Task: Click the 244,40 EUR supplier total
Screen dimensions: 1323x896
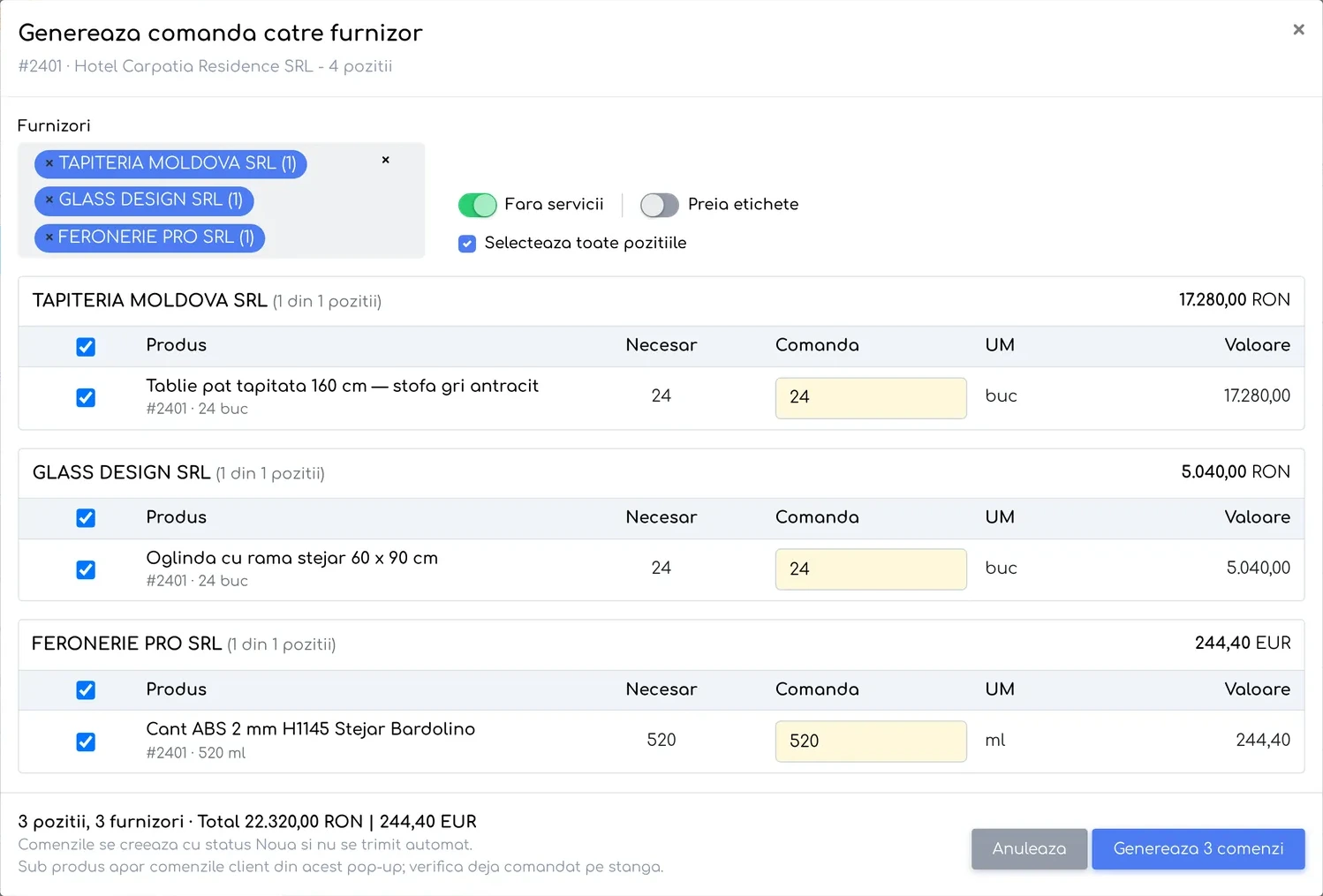Action: [1243, 644]
